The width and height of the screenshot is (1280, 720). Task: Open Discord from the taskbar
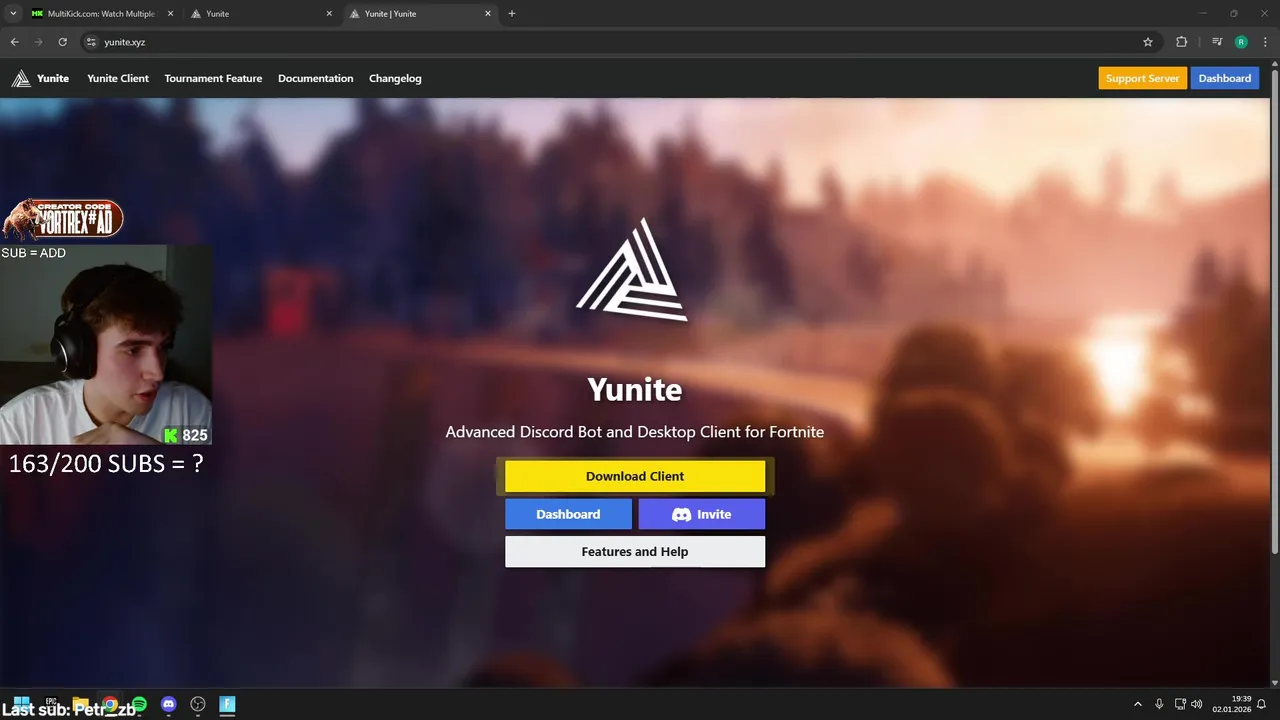(x=169, y=705)
